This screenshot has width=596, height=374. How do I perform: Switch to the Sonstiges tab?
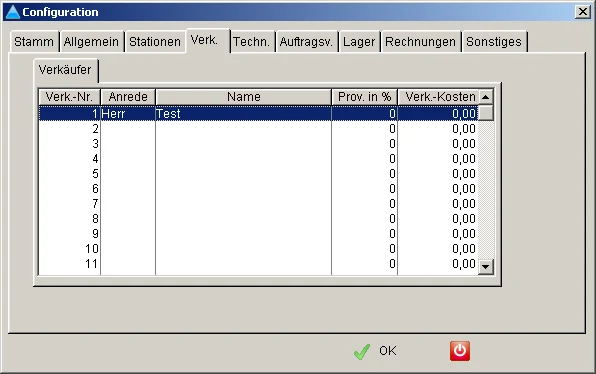[494, 41]
